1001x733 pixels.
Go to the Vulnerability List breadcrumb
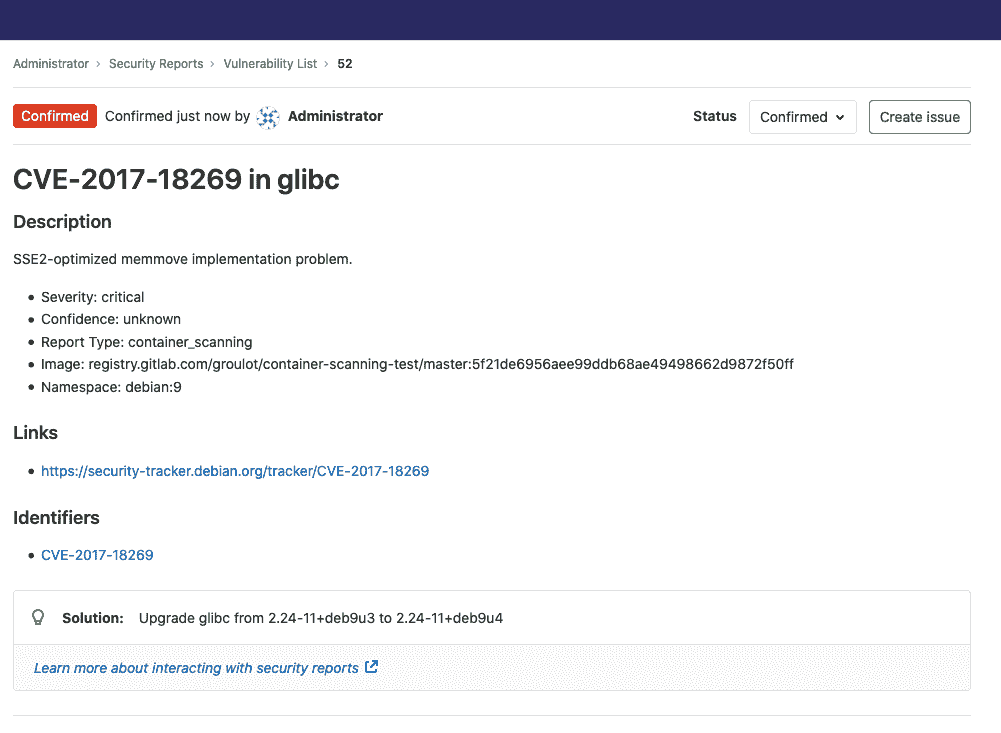(270, 63)
